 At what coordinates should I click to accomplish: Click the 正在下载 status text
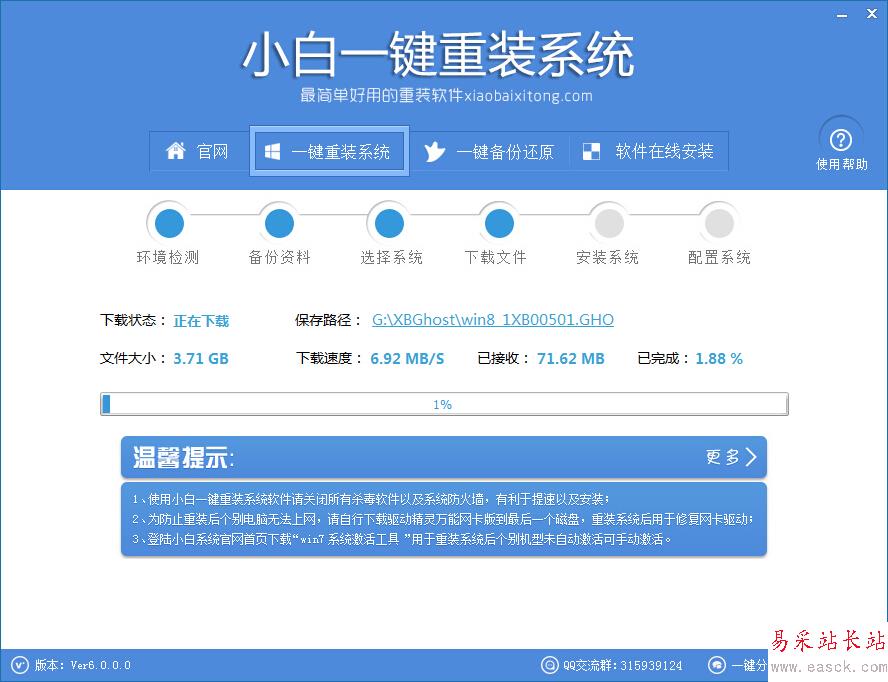(x=201, y=321)
